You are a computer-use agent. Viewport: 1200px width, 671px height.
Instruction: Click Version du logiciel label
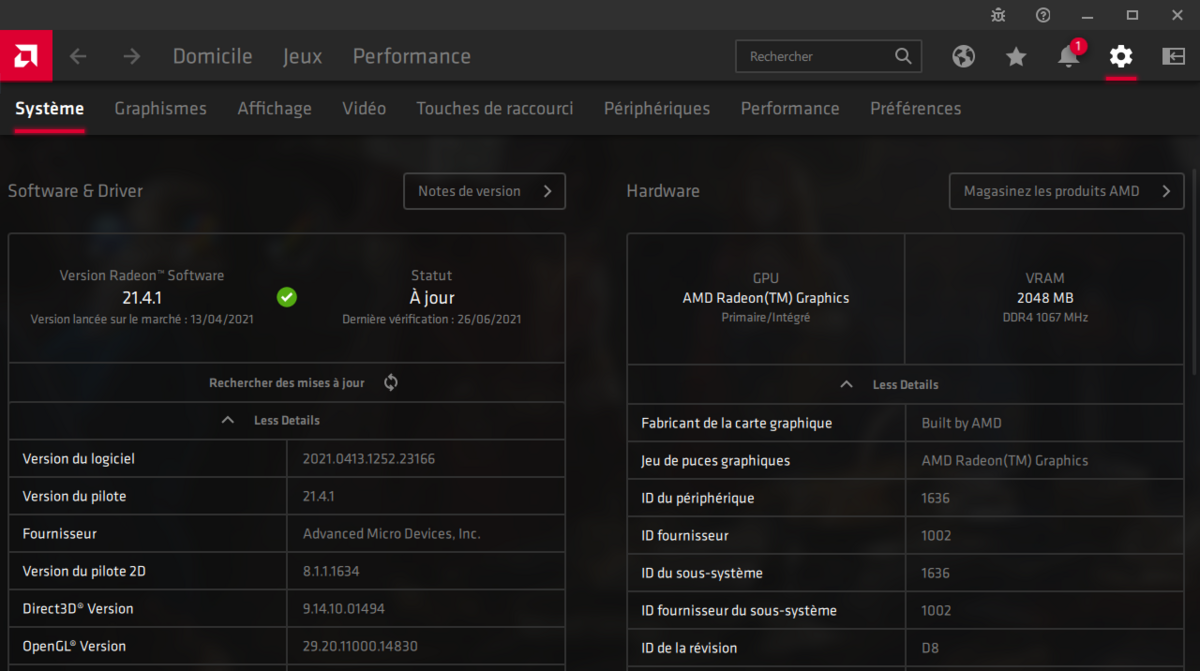(79, 459)
